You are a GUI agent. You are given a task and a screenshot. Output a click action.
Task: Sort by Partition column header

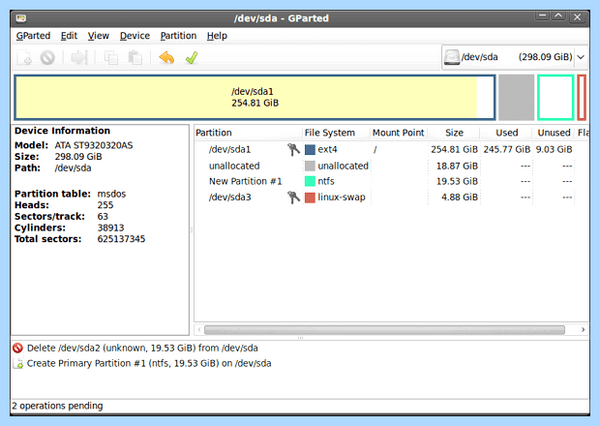coord(248,133)
